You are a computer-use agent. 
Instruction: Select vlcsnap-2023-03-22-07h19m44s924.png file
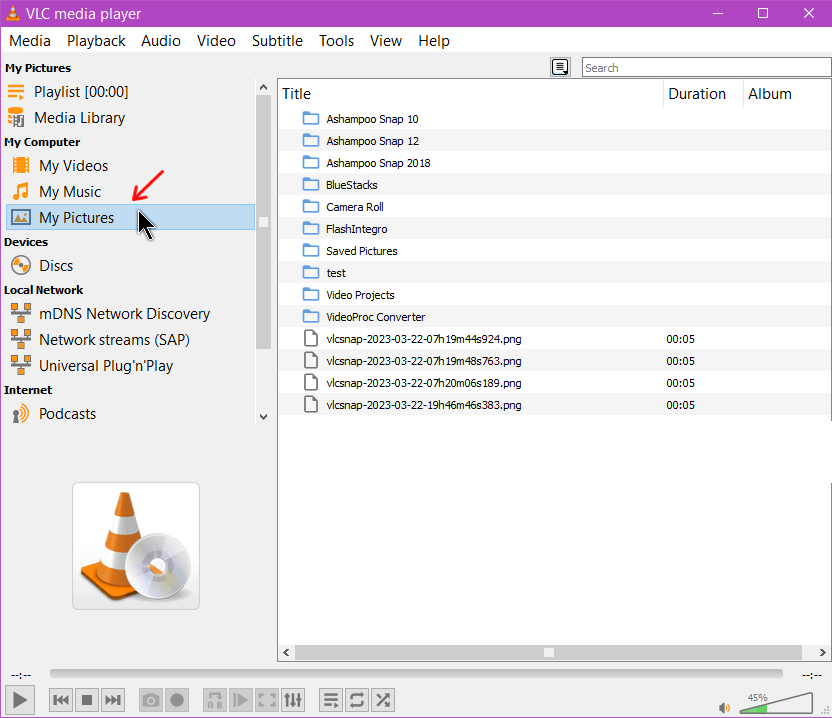pos(554,339)
